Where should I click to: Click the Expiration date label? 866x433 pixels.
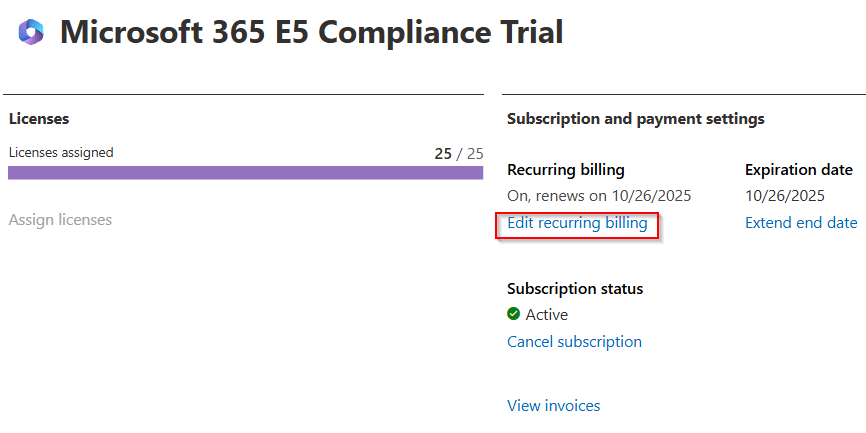[x=798, y=170]
